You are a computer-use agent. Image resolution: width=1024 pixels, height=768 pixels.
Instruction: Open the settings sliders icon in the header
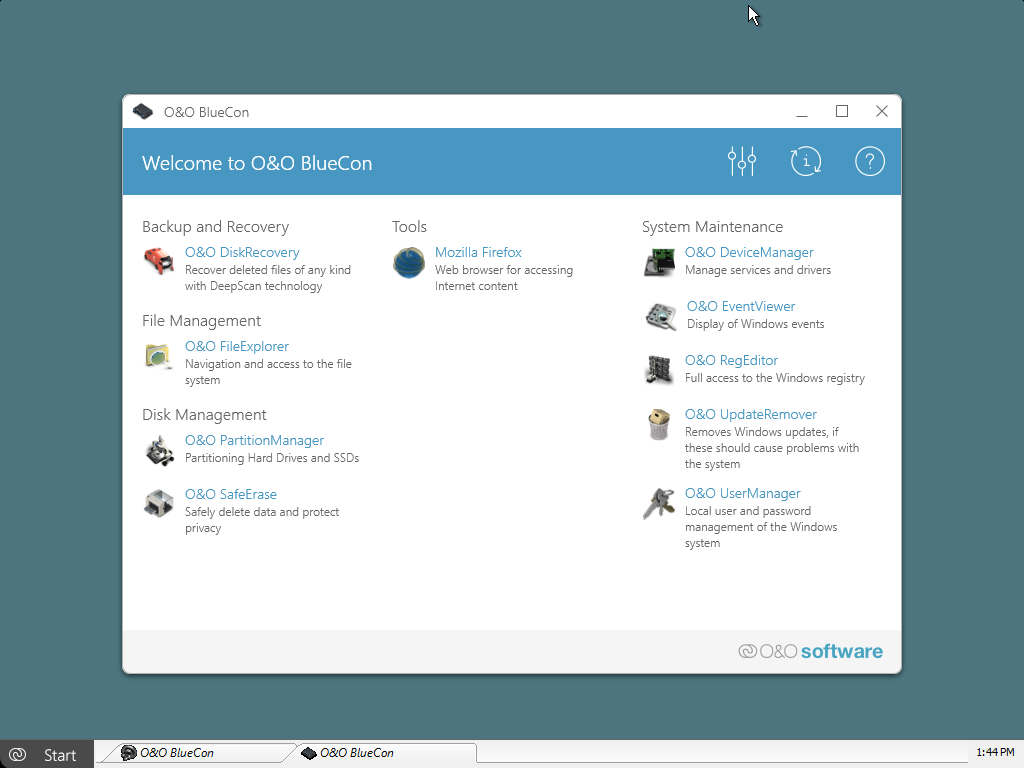point(742,161)
